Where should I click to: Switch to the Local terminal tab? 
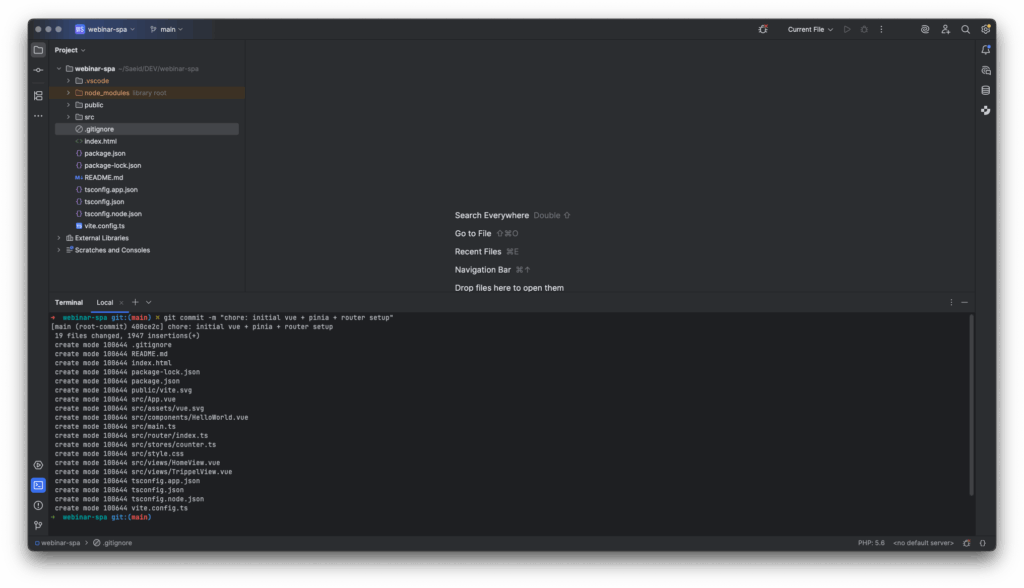pyautogui.click(x=105, y=302)
